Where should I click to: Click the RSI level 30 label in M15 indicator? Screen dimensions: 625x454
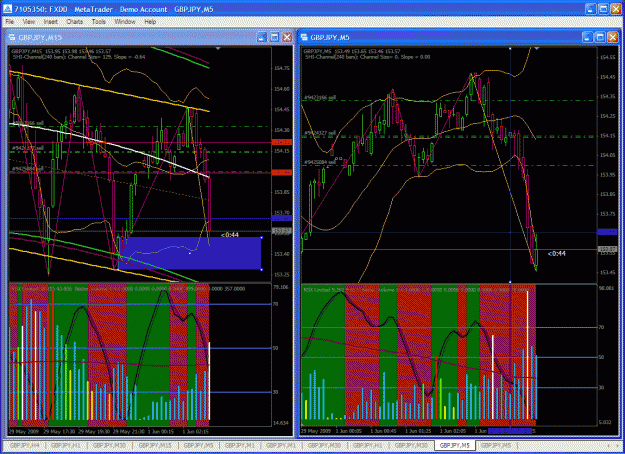(275, 392)
